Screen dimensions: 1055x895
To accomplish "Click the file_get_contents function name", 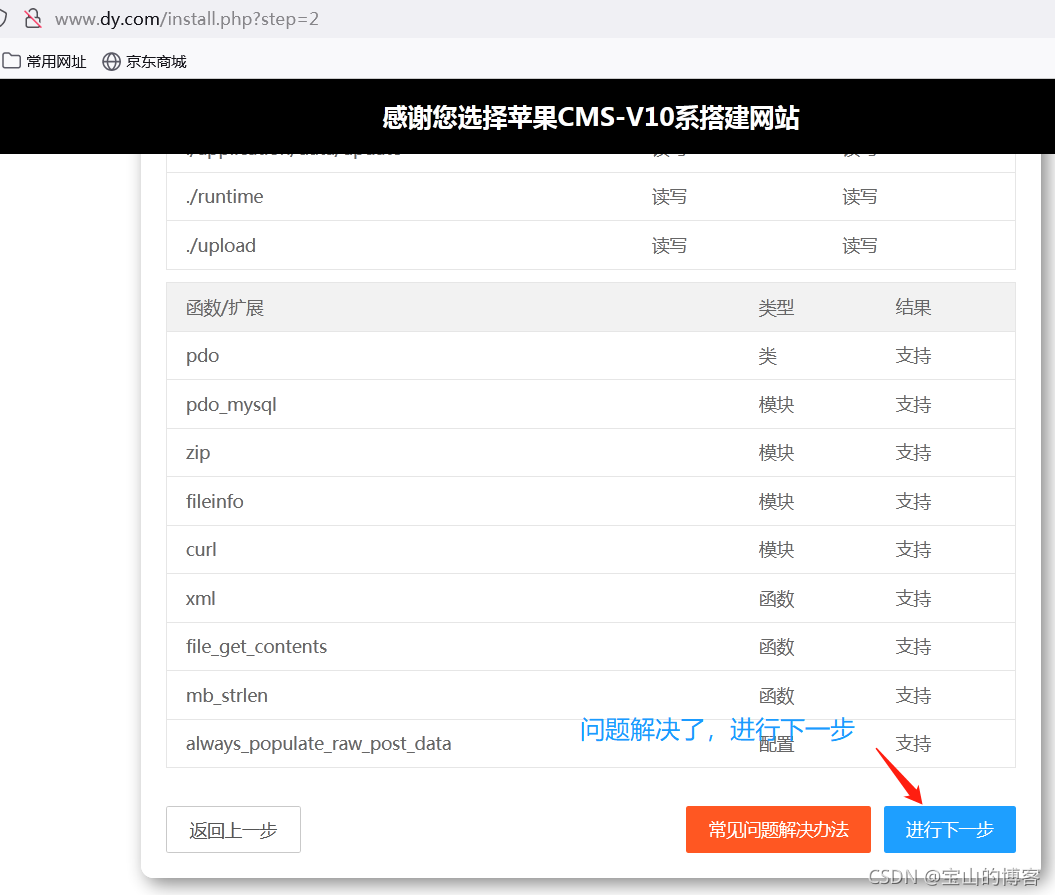I will click(256, 647).
